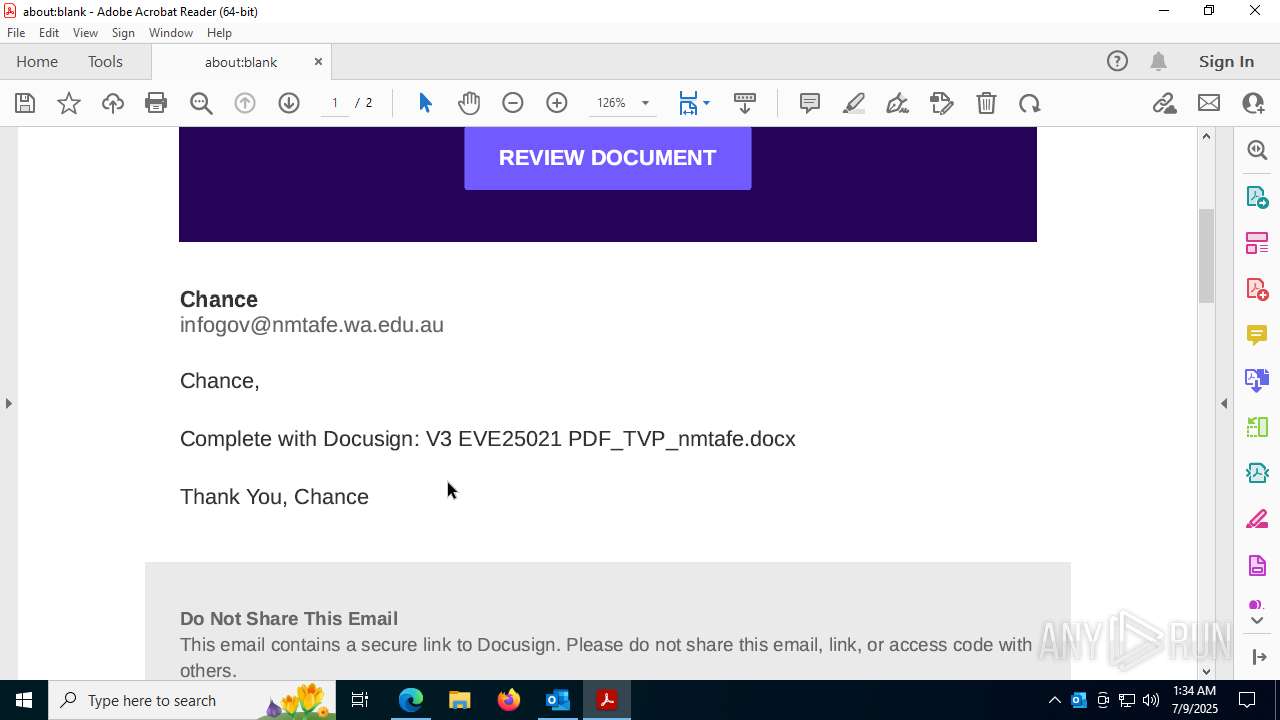Click the Sign In link
The width and height of the screenshot is (1280, 720).
pos(1226,61)
